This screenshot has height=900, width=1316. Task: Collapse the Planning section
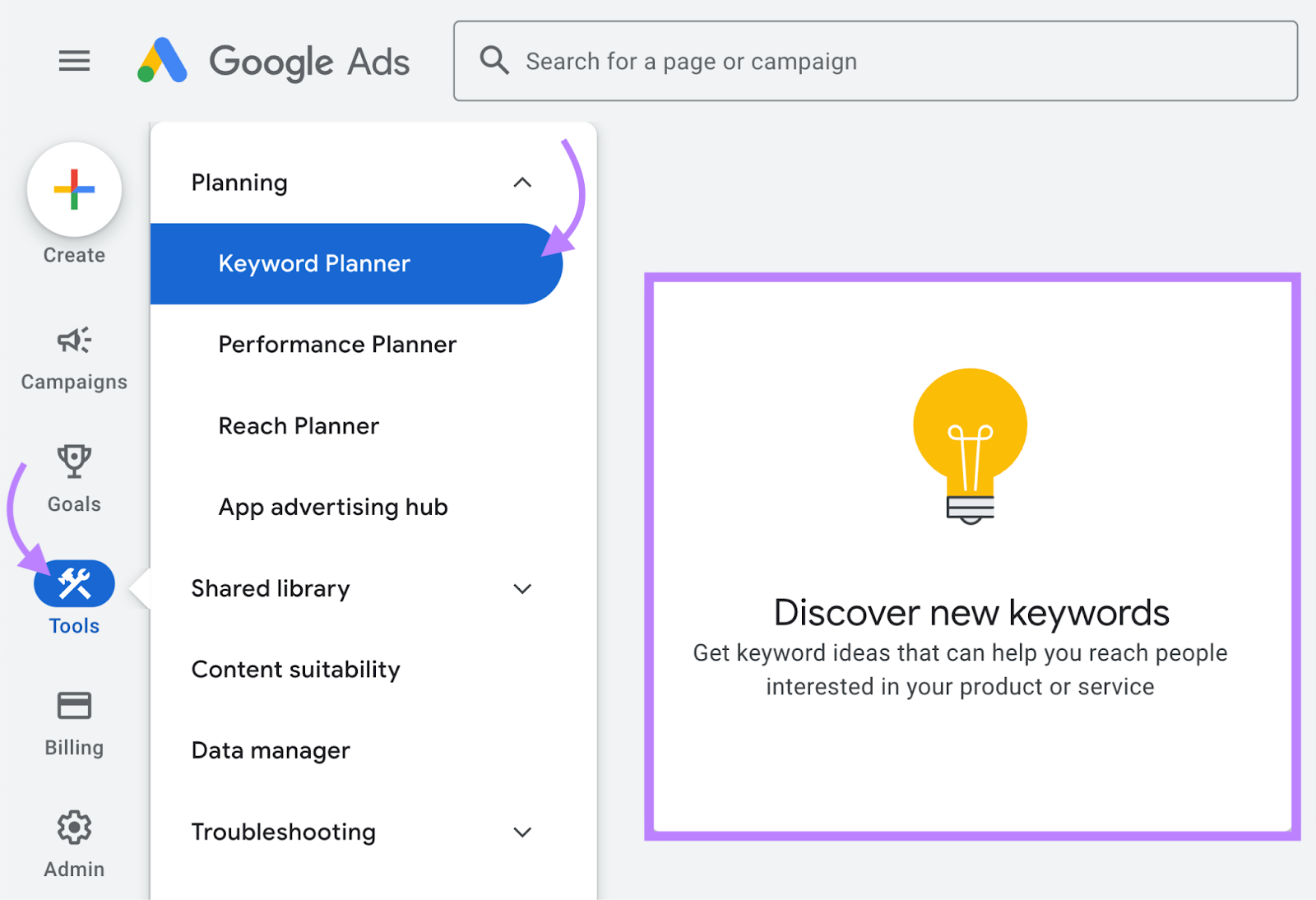[x=522, y=183]
